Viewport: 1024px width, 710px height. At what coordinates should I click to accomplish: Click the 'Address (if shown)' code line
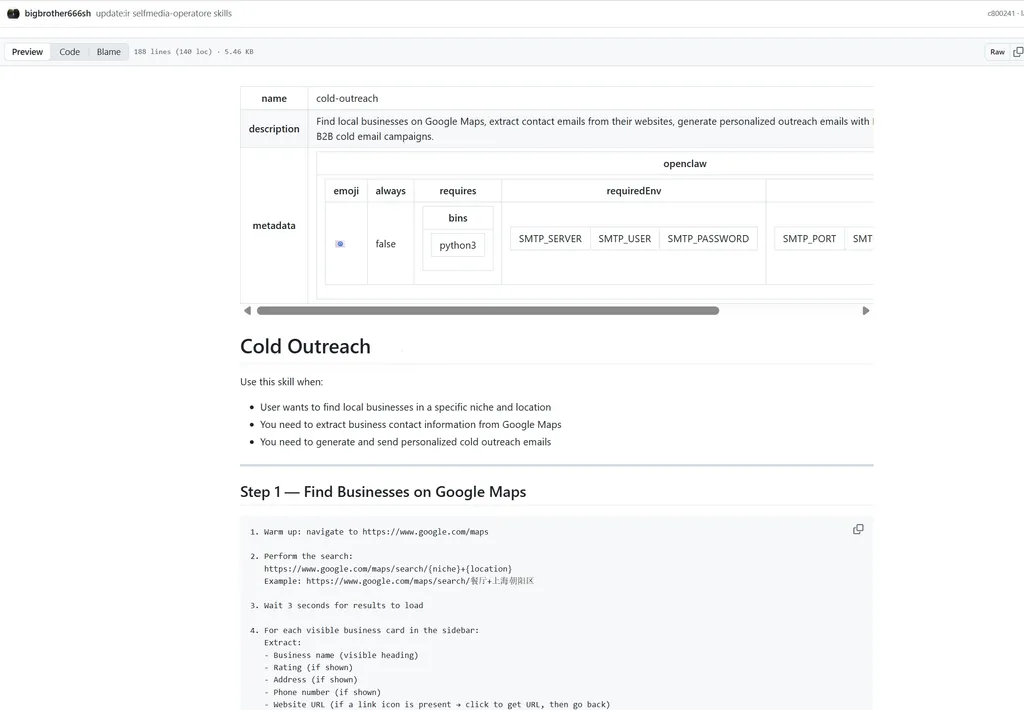pyautogui.click(x=311, y=680)
